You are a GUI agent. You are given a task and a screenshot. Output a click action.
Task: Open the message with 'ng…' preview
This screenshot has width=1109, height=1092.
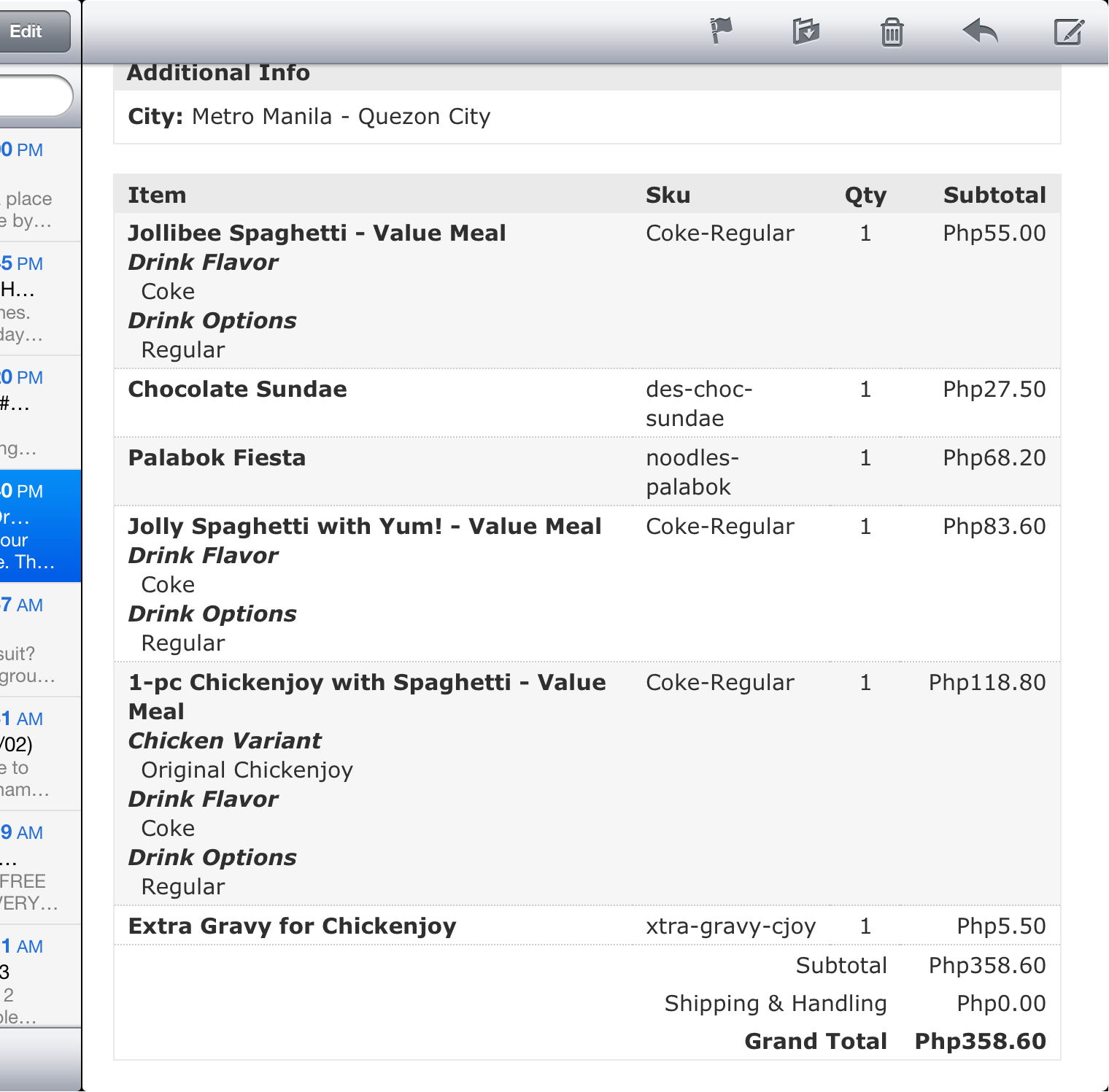(40, 413)
